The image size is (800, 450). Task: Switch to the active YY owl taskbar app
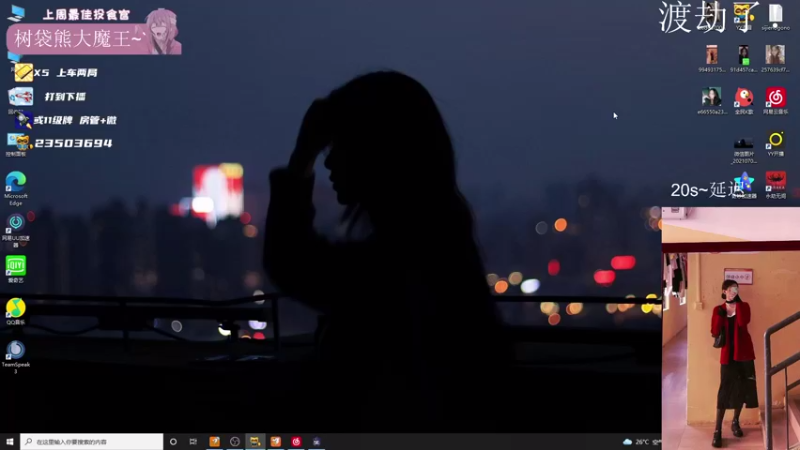click(x=255, y=441)
